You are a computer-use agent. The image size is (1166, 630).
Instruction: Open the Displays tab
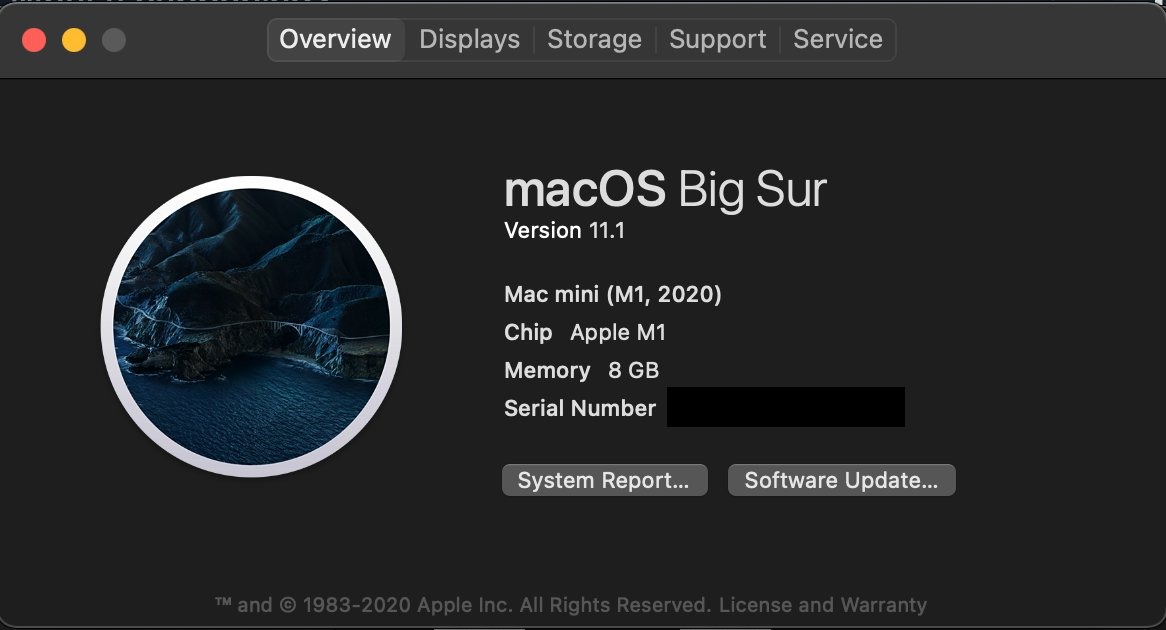(469, 39)
